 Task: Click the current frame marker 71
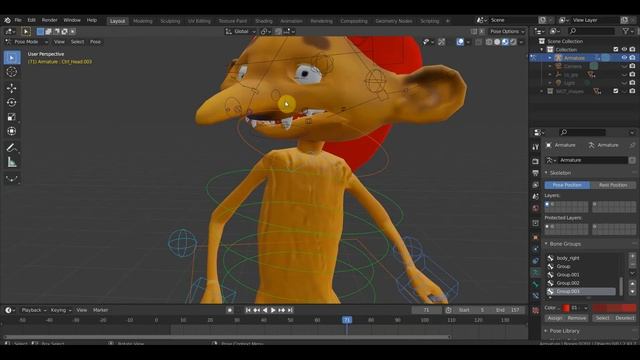pyautogui.click(x=347, y=320)
